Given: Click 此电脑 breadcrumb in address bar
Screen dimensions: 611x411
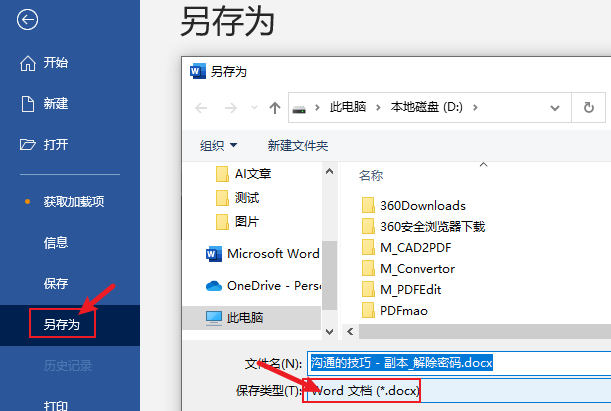Looking at the screenshot, I should tap(348, 107).
